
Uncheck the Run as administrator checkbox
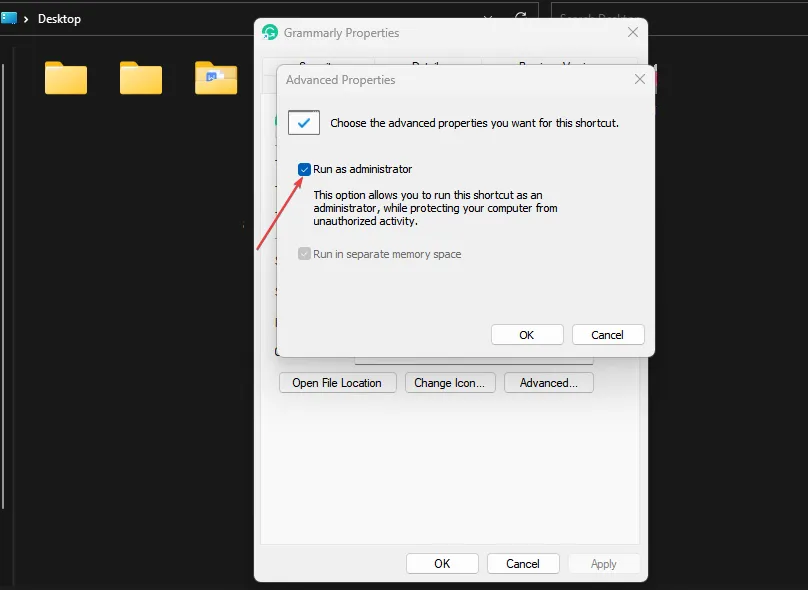(304, 170)
